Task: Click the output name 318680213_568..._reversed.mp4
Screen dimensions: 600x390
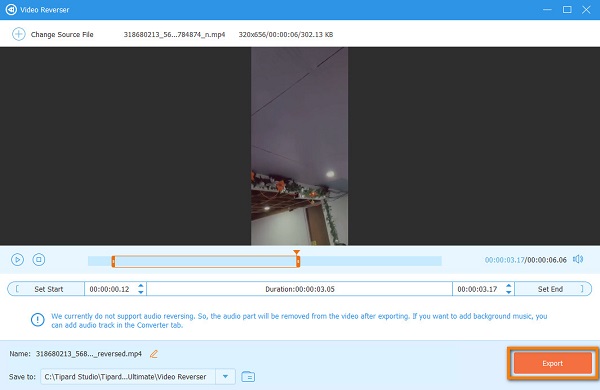Action: click(89, 354)
